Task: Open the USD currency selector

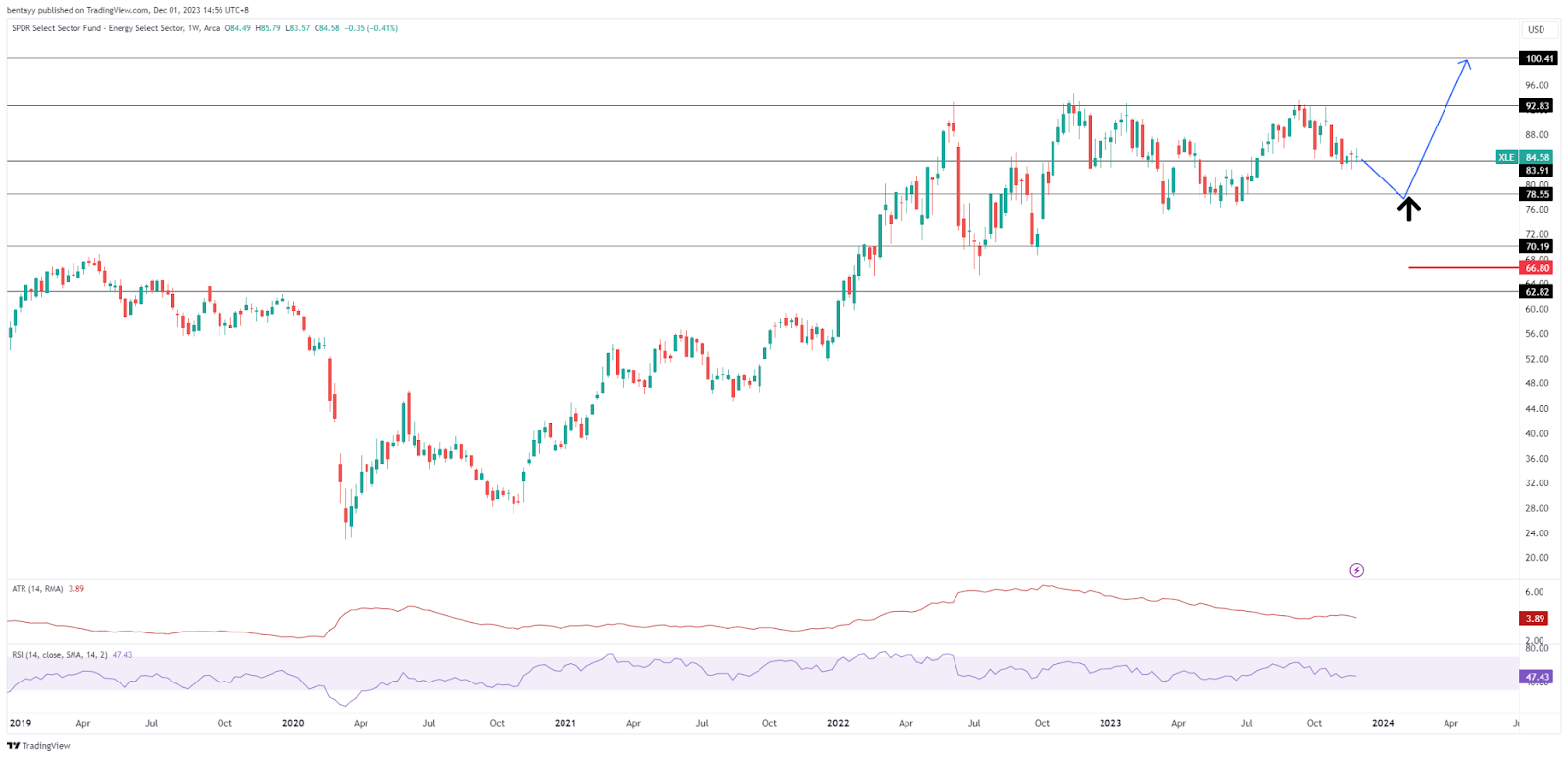Action: click(x=1536, y=29)
